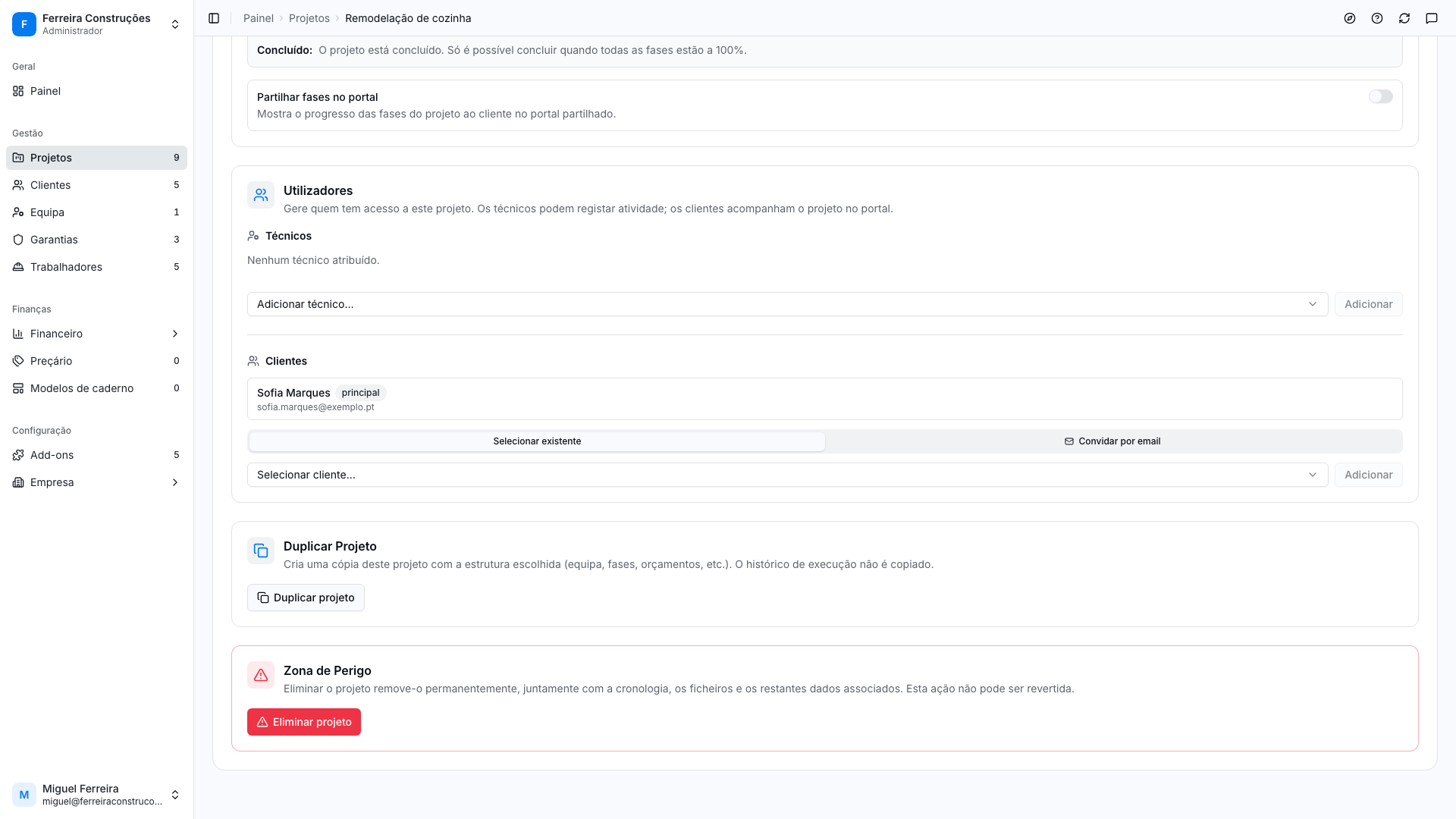This screenshot has width=1456, height=819.
Task: Open the compass explore icon in header
Action: coord(1350,18)
